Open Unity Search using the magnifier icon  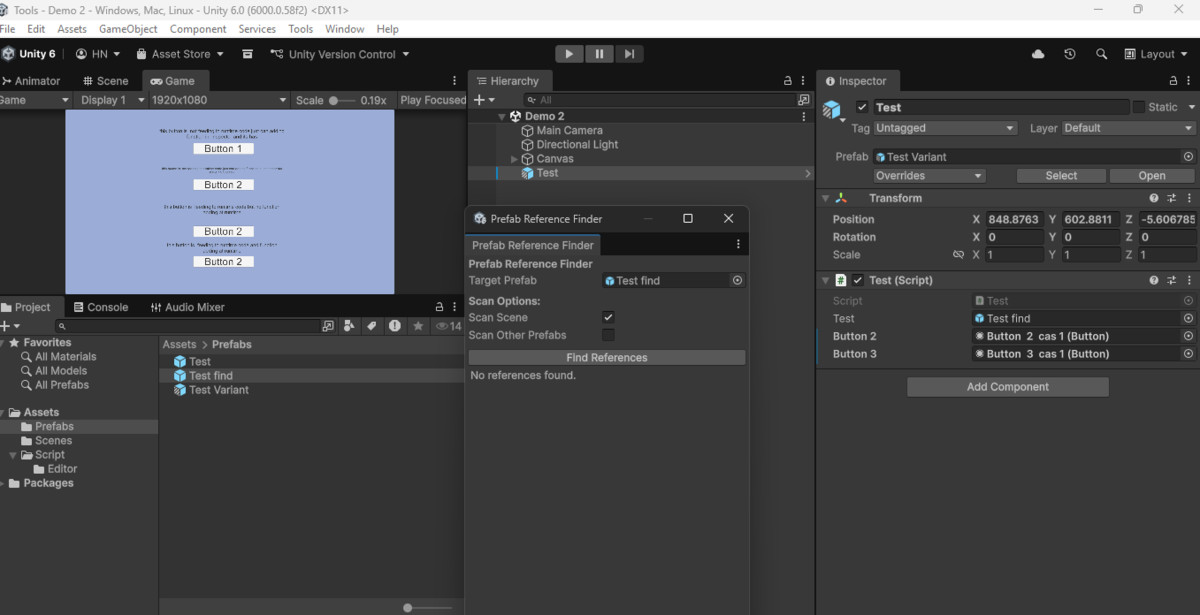click(x=1101, y=53)
